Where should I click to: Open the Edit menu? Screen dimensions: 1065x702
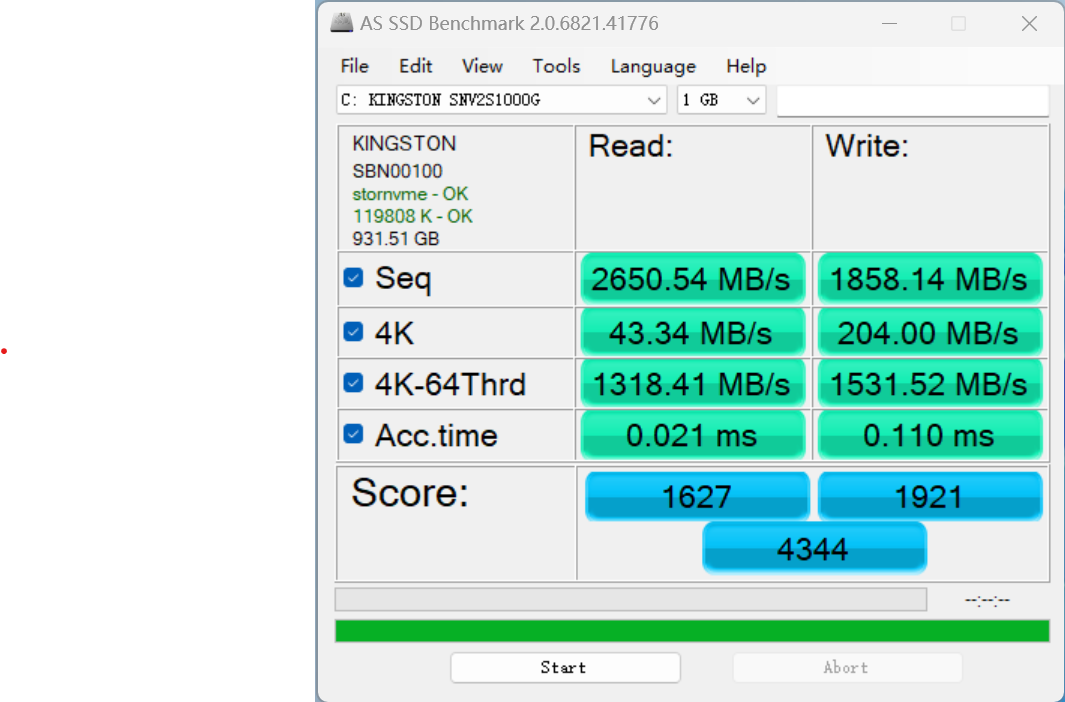[x=415, y=66]
